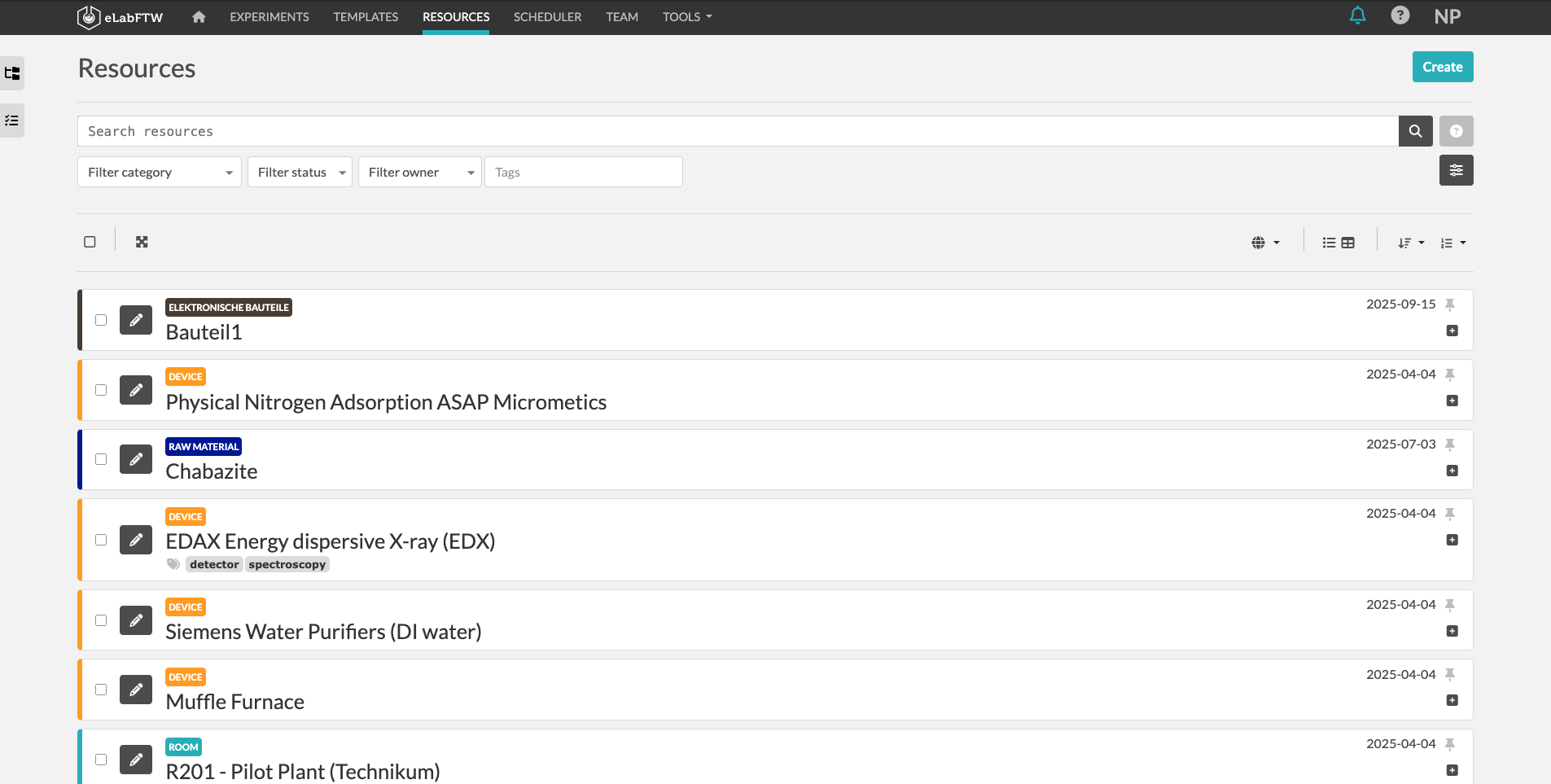Click the search magnifier icon
The image size is (1551, 784).
(1415, 130)
